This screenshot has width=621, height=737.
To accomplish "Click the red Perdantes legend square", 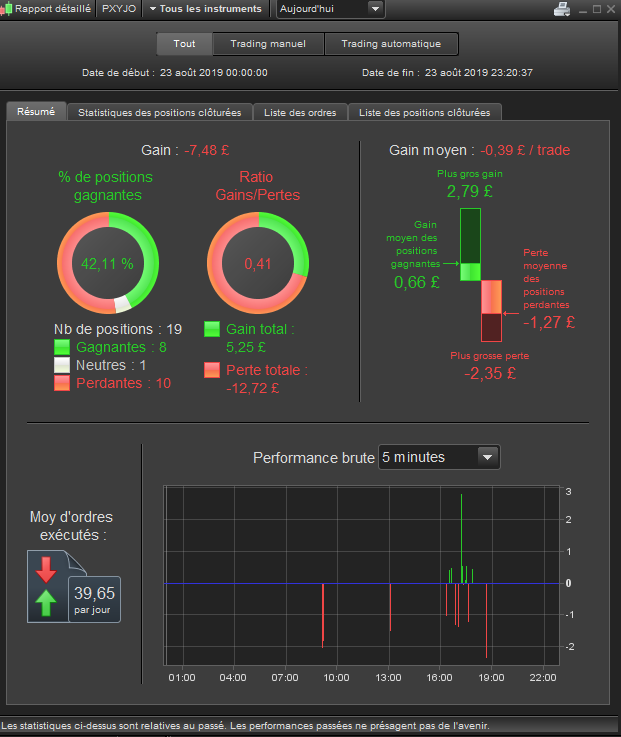I will 62,383.
